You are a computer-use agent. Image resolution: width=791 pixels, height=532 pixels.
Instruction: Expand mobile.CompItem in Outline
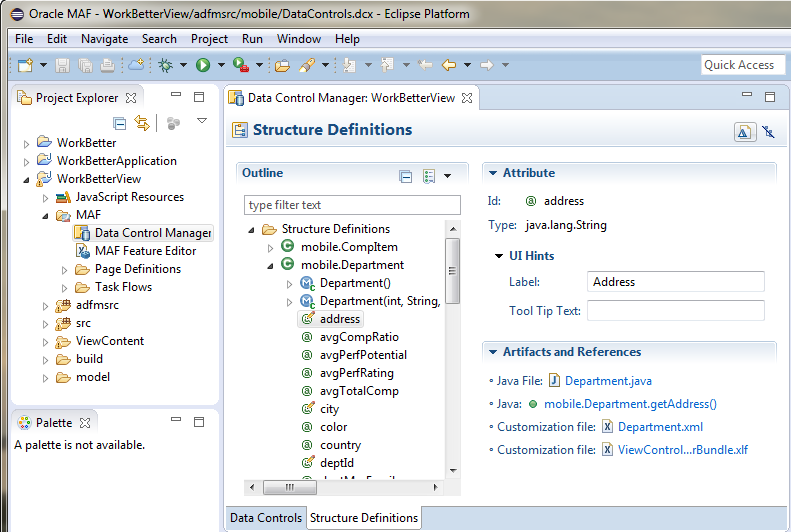(x=270, y=248)
